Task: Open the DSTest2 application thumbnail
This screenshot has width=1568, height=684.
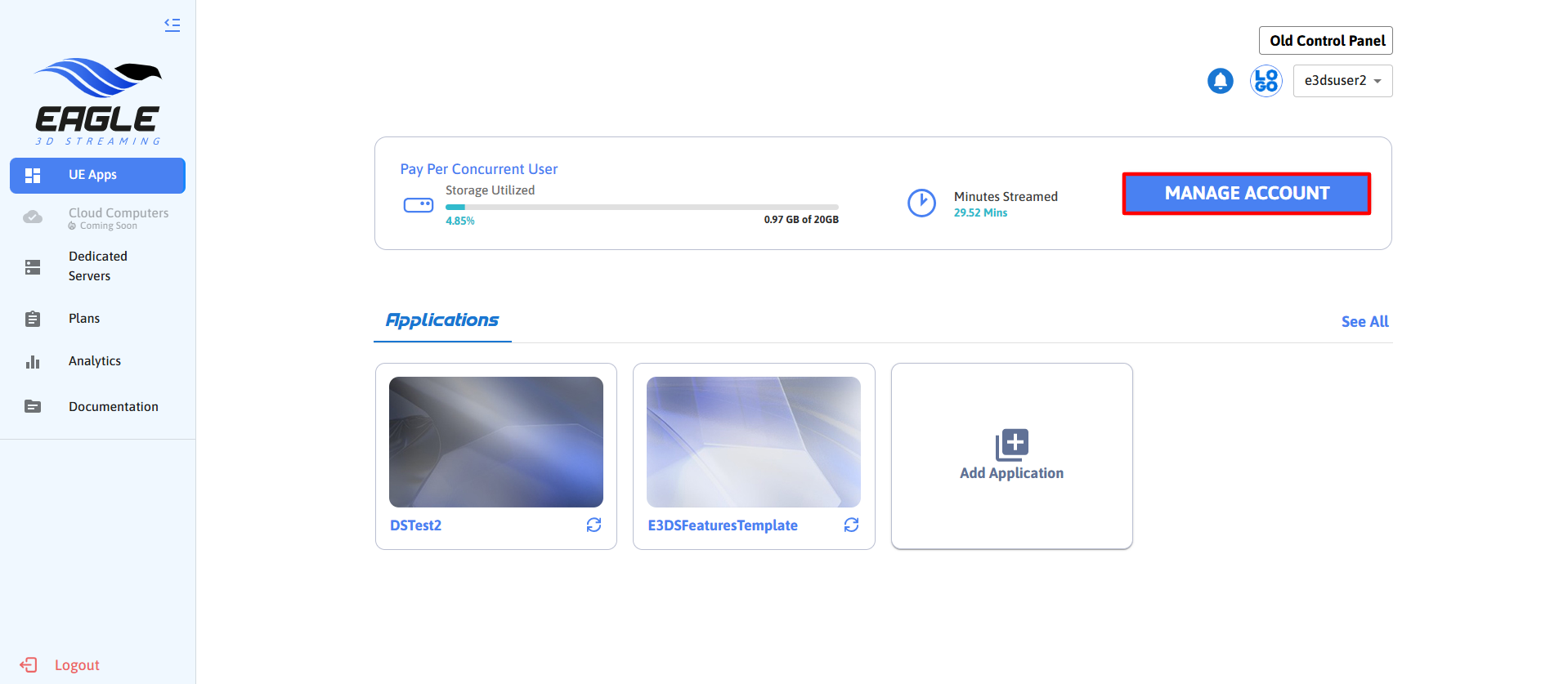Action: point(495,442)
